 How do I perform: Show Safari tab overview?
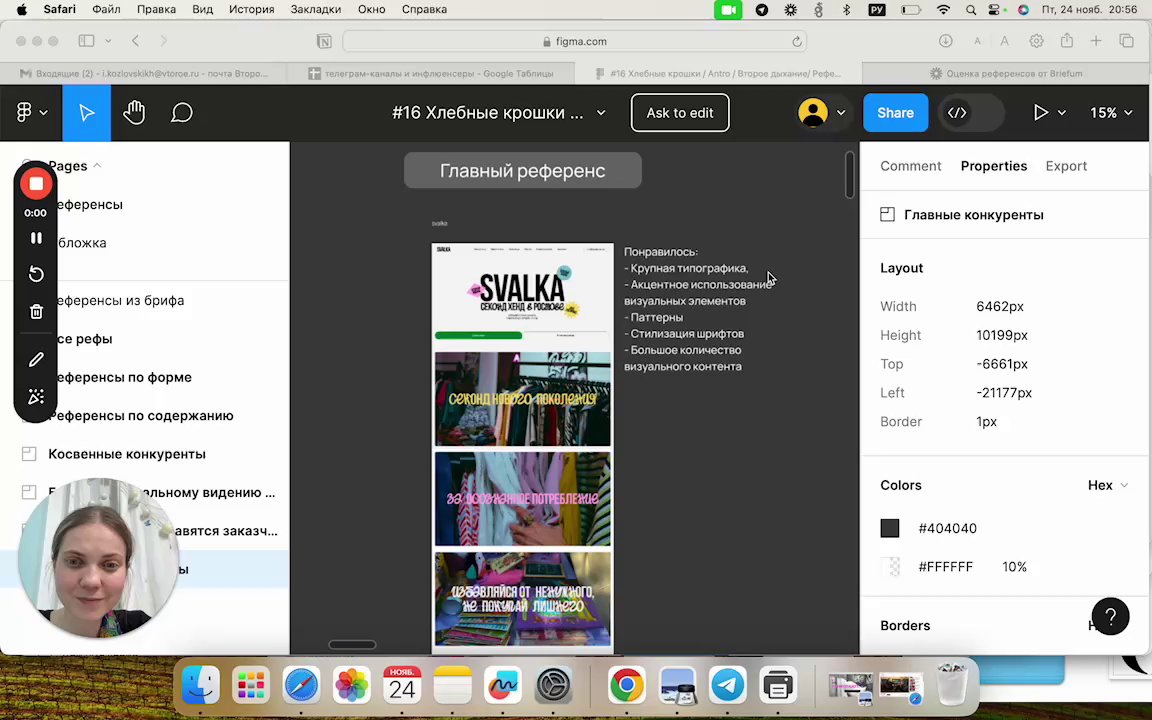pyautogui.click(x=1126, y=41)
